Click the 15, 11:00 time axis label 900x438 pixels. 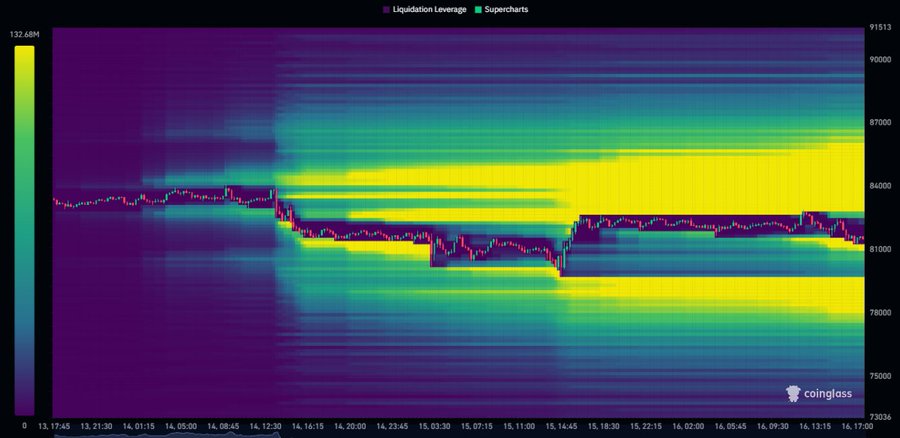tap(519, 427)
